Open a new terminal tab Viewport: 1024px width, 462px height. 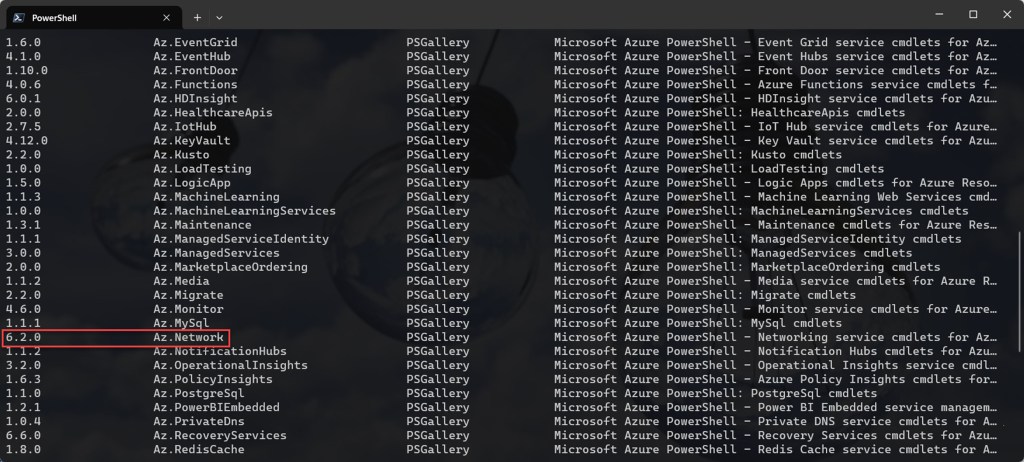tap(197, 16)
